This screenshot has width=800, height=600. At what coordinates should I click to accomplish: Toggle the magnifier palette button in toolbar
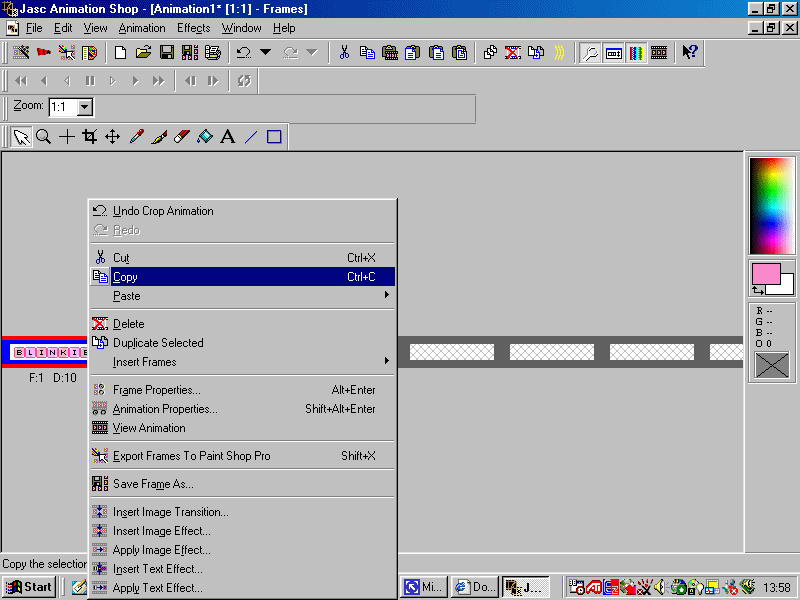pos(590,53)
